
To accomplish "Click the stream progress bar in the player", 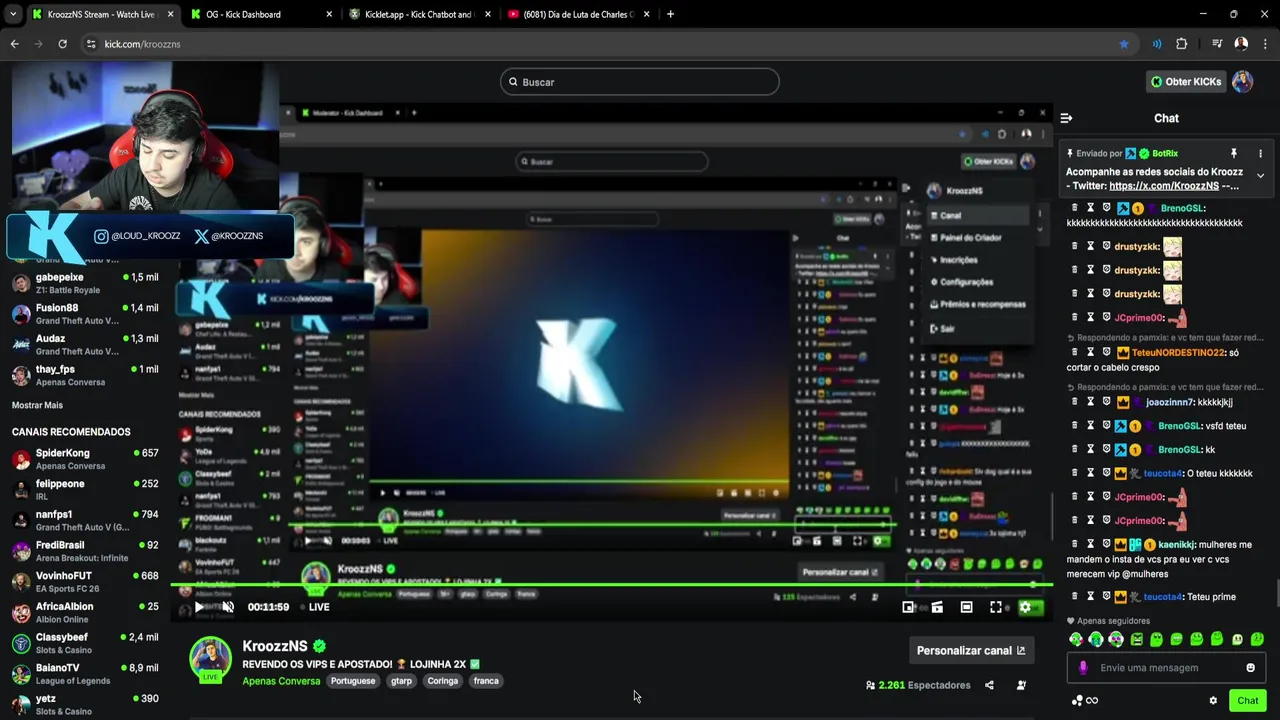I will pyautogui.click(x=611, y=585).
